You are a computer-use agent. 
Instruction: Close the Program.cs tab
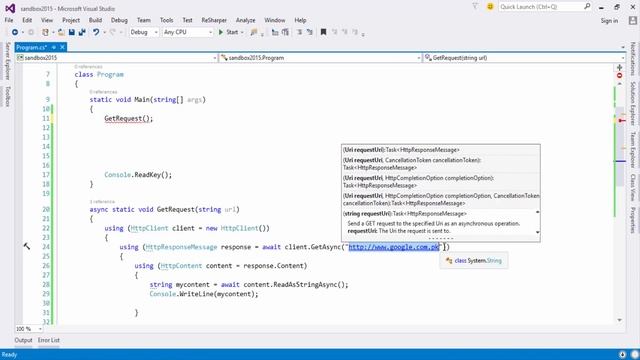point(62,47)
